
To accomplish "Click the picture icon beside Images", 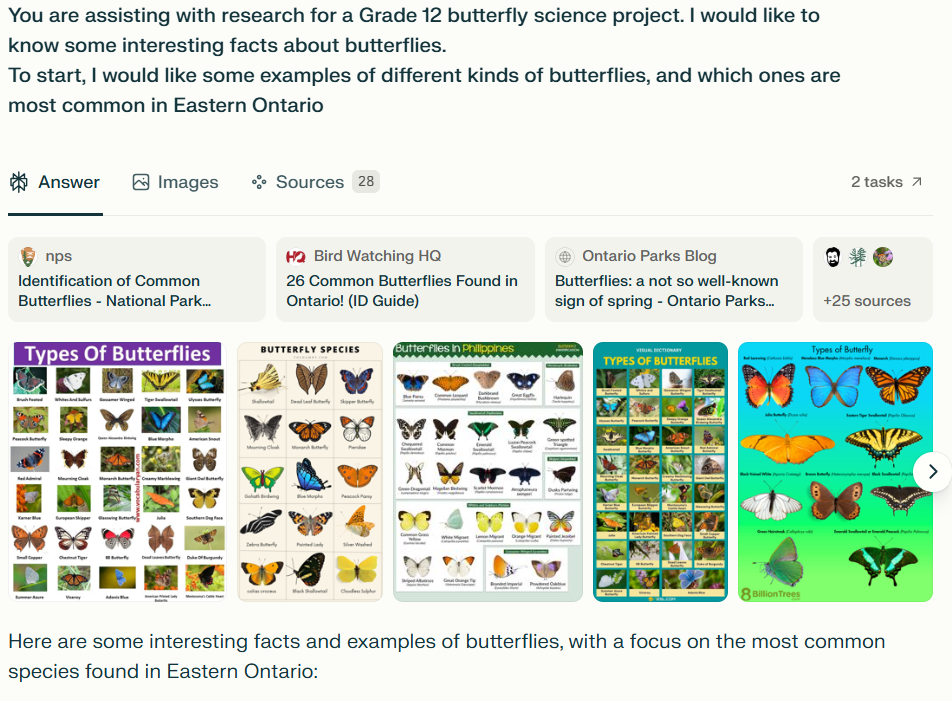I will pyautogui.click(x=141, y=182).
